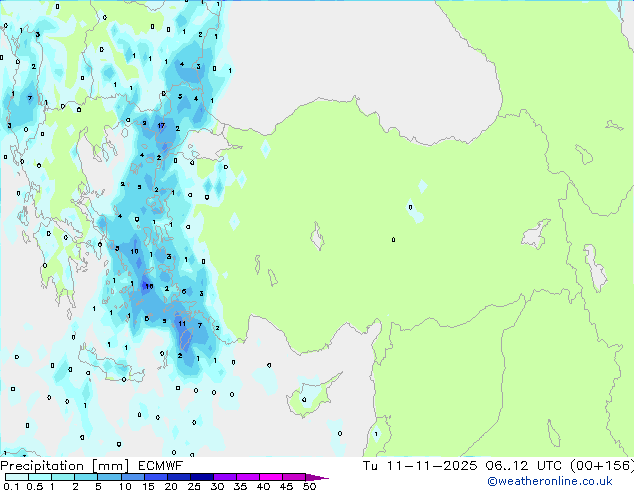Click the '10' precipitation value on the map
The image size is (634, 490).
[x=134, y=251]
